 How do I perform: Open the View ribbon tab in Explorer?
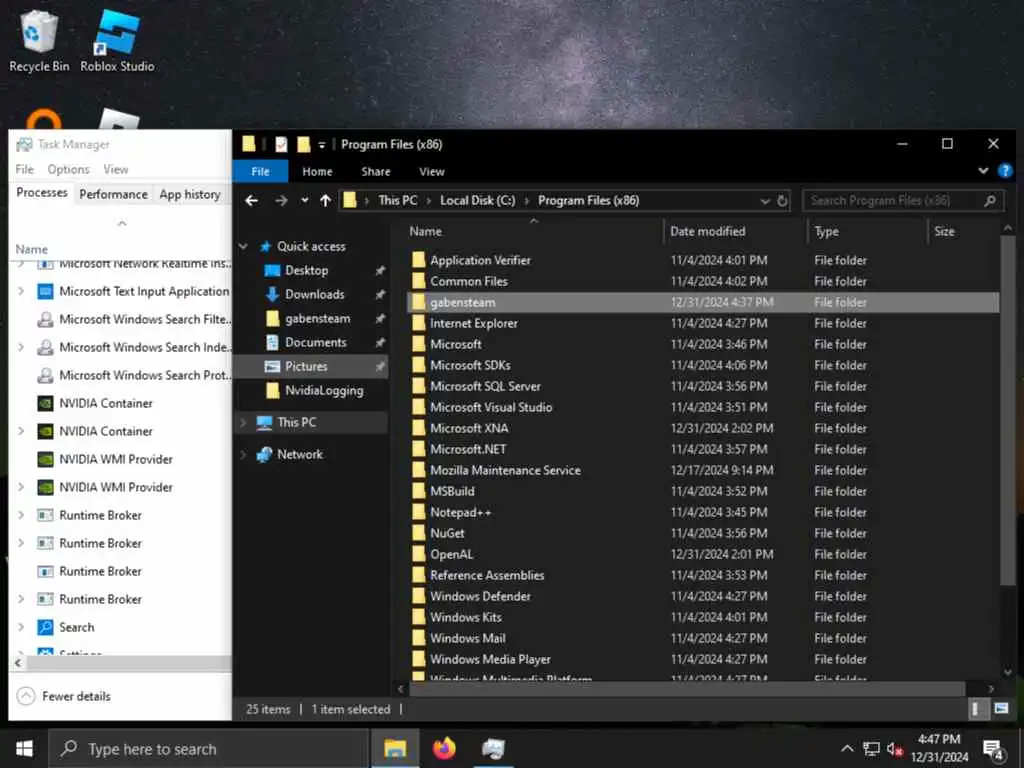click(432, 171)
